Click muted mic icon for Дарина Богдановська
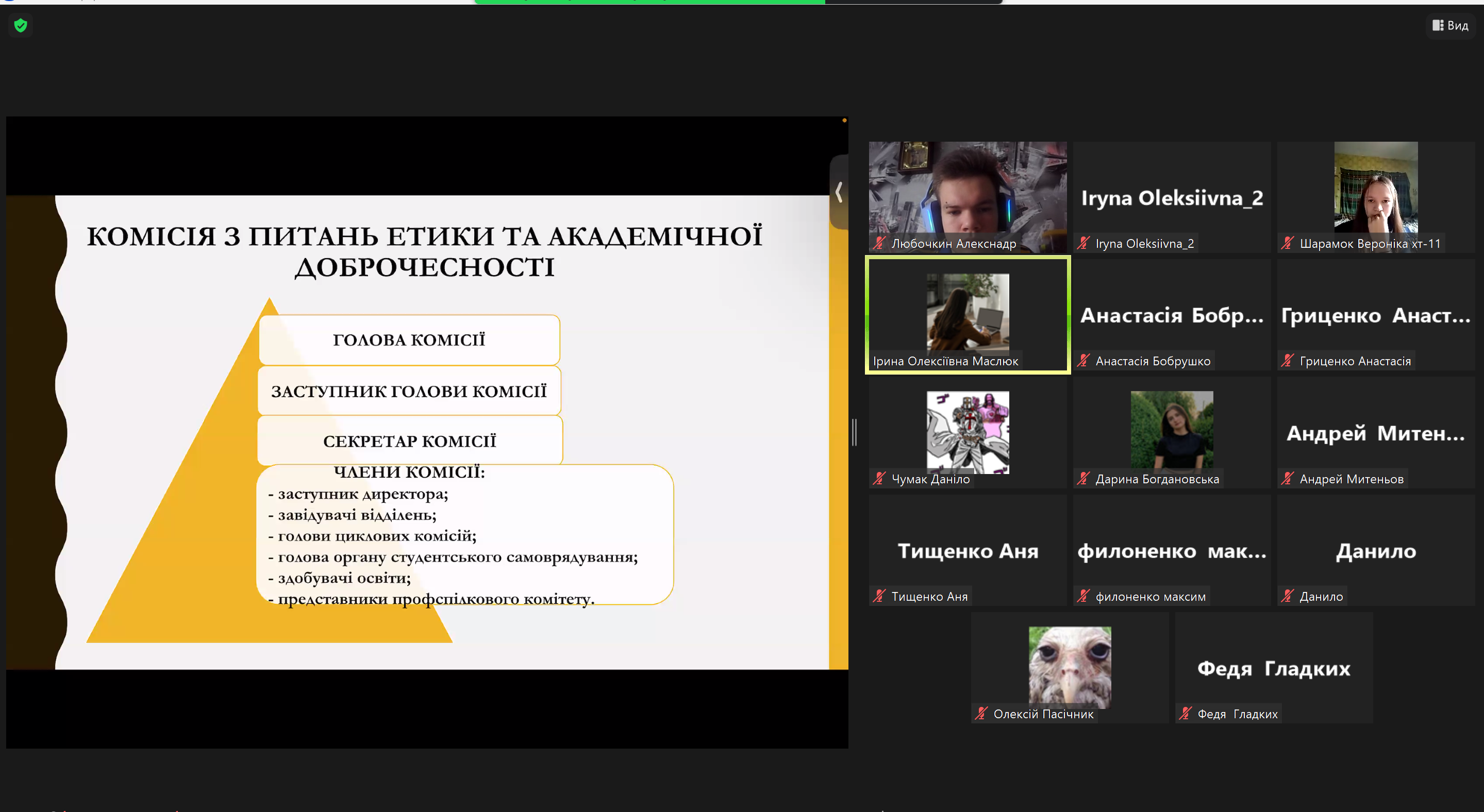 [x=1083, y=479]
